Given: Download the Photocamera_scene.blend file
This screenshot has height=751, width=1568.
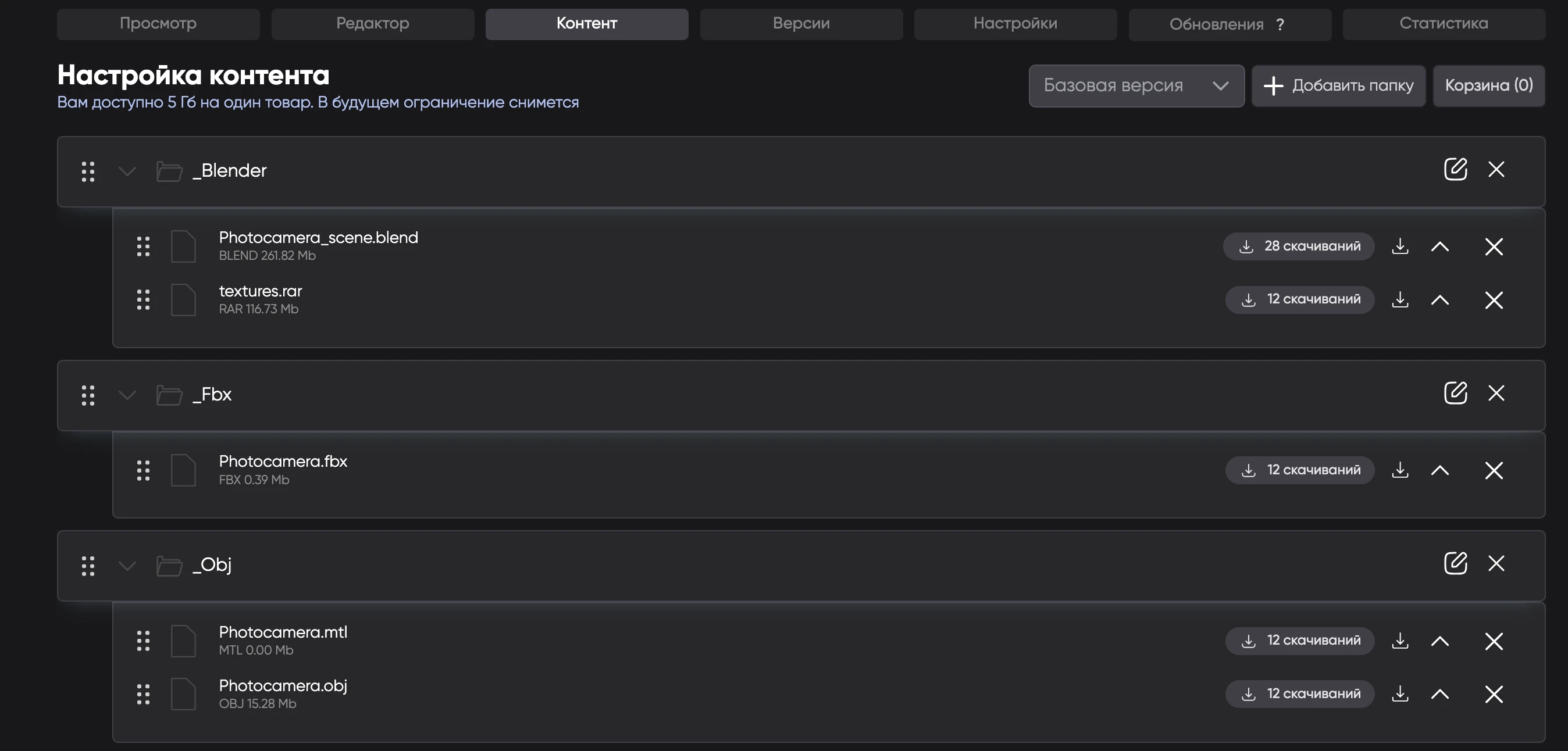Looking at the screenshot, I should click(1400, 246).
